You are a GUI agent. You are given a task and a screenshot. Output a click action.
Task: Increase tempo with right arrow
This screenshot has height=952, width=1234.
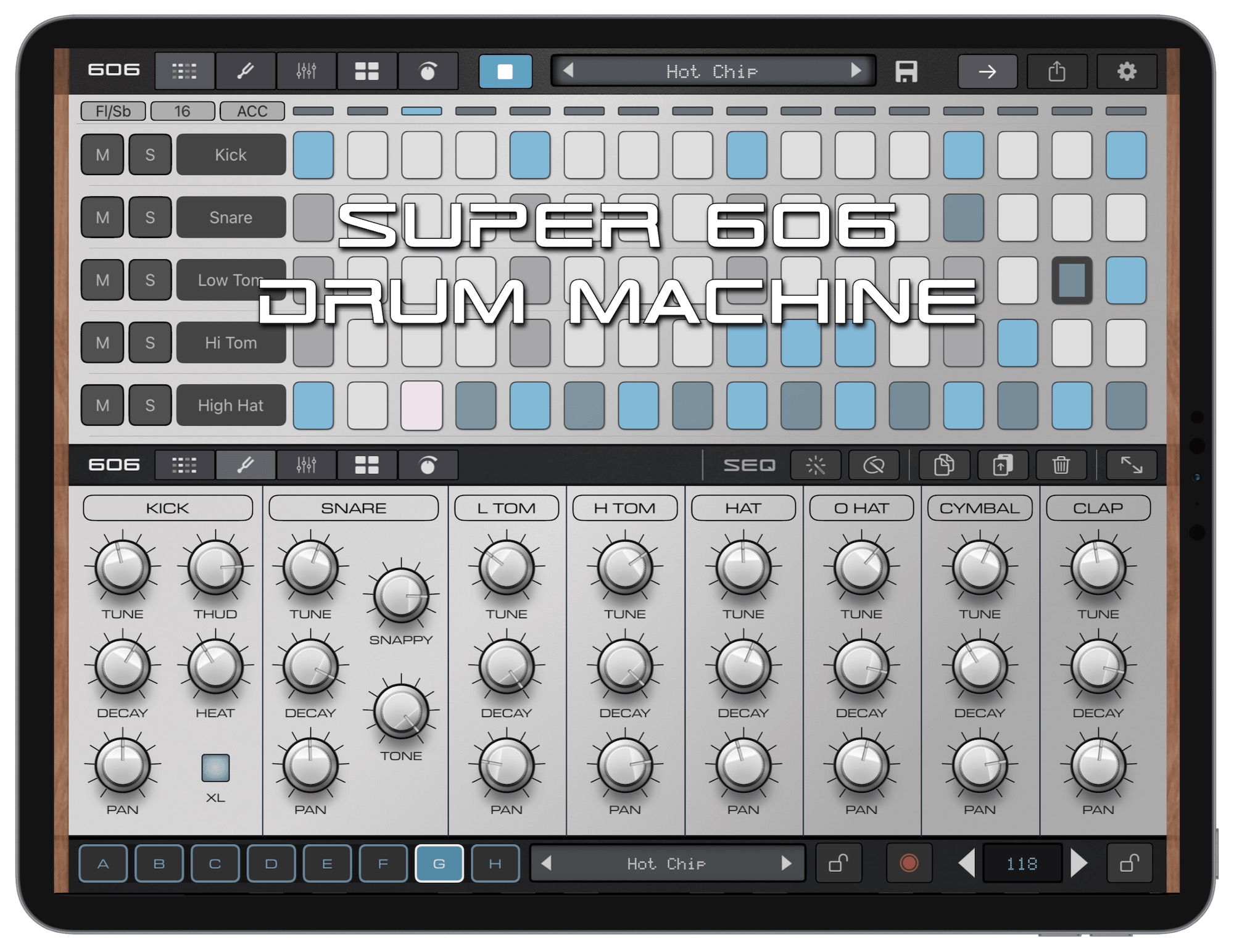coord(1079,863)
